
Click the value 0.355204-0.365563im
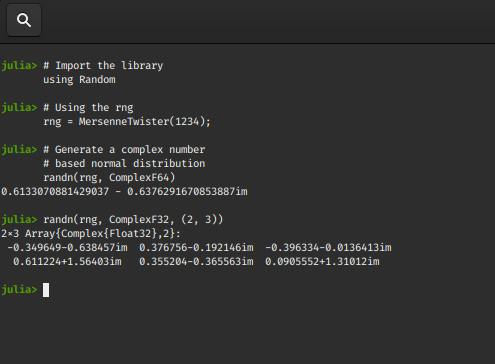(196, 262)
